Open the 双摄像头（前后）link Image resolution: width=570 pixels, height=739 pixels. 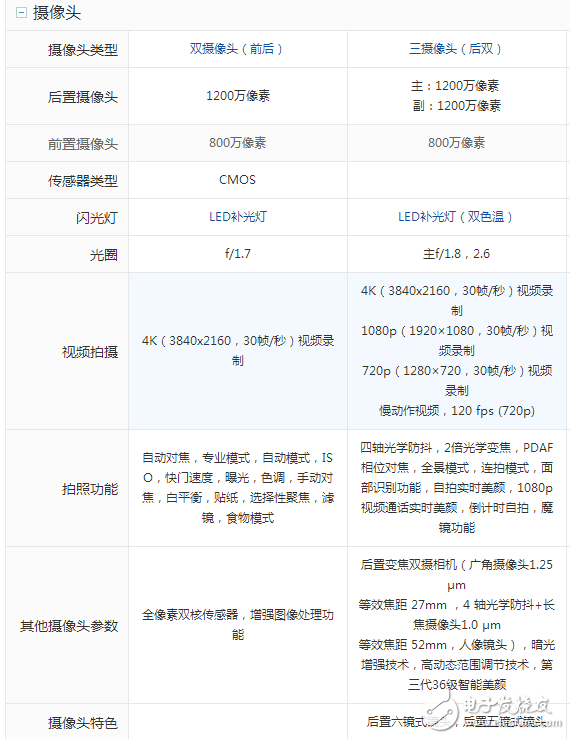pos(238,49)
